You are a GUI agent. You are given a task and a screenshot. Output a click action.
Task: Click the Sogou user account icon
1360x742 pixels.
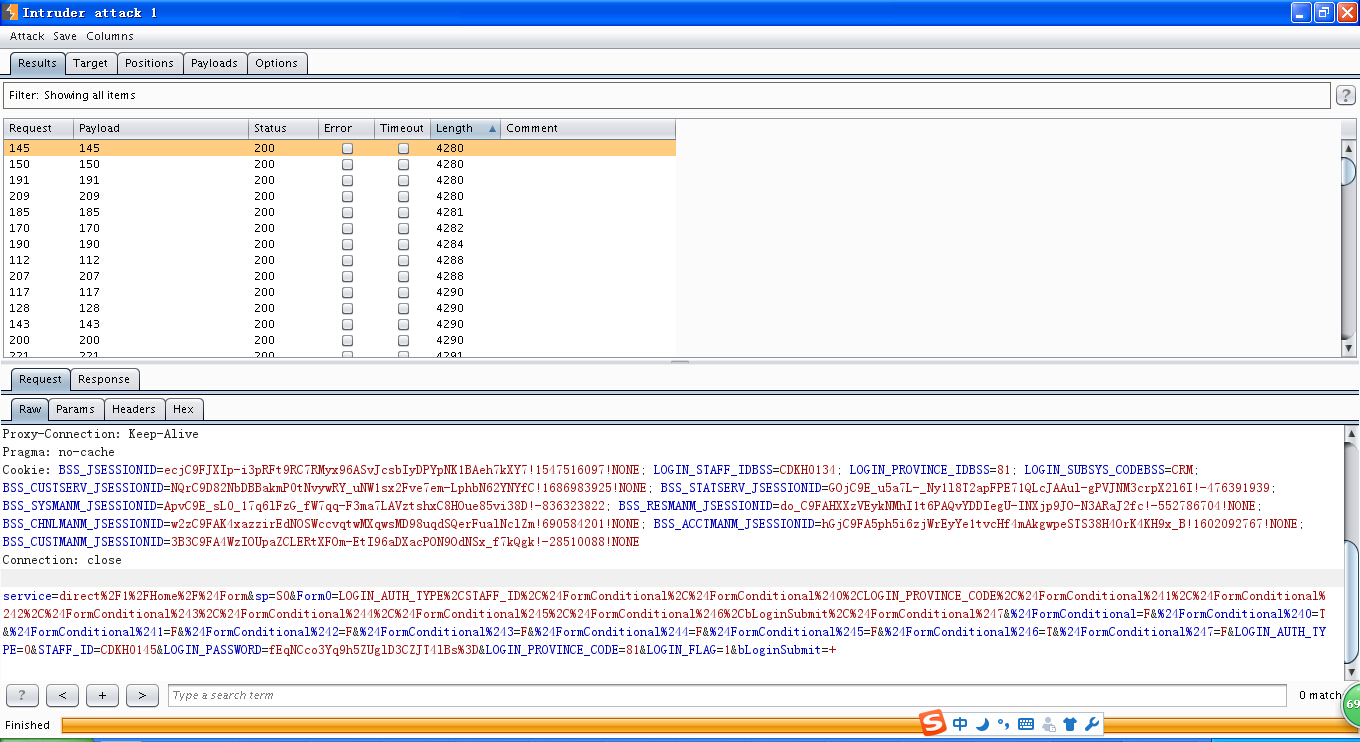pos(1048,724)
